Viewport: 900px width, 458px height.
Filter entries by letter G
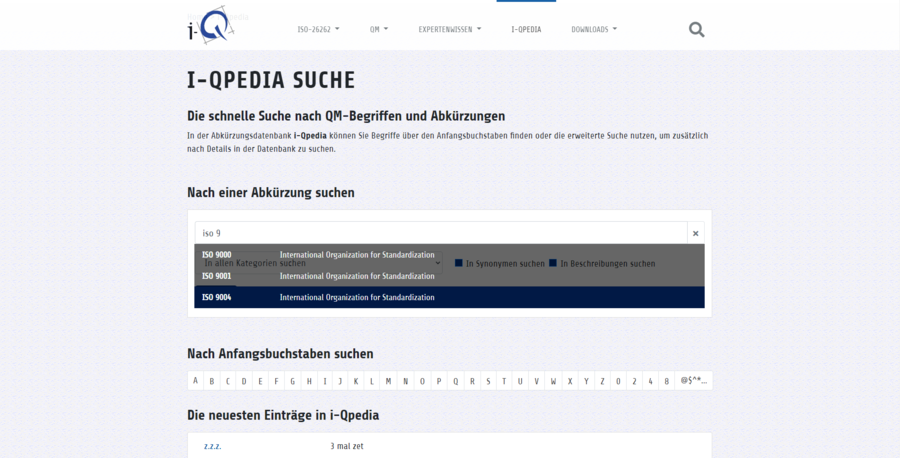click(x=292, y=381)
